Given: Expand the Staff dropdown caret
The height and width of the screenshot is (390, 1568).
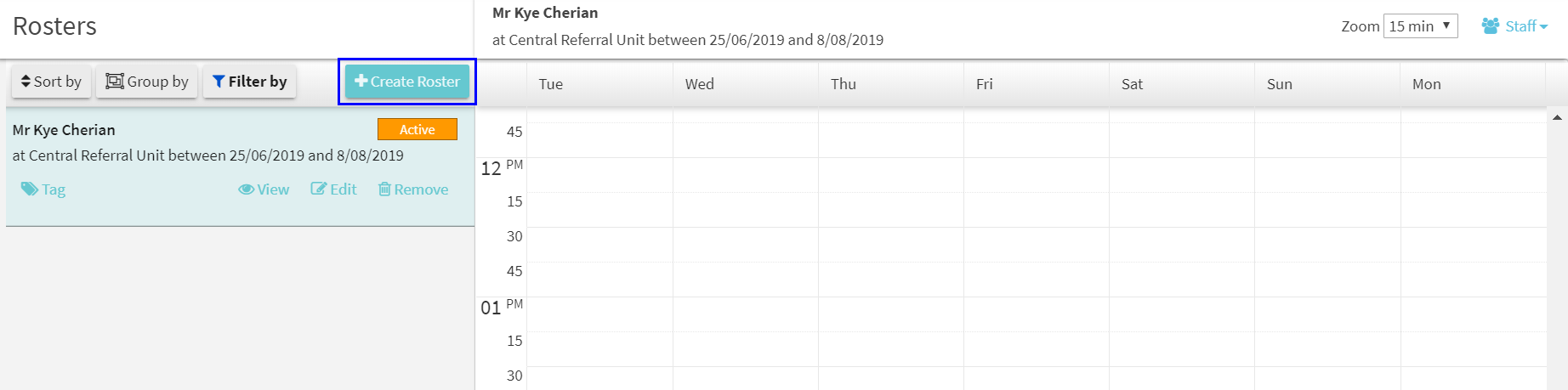Looking at the screenshot, I should coord(1543,26).
